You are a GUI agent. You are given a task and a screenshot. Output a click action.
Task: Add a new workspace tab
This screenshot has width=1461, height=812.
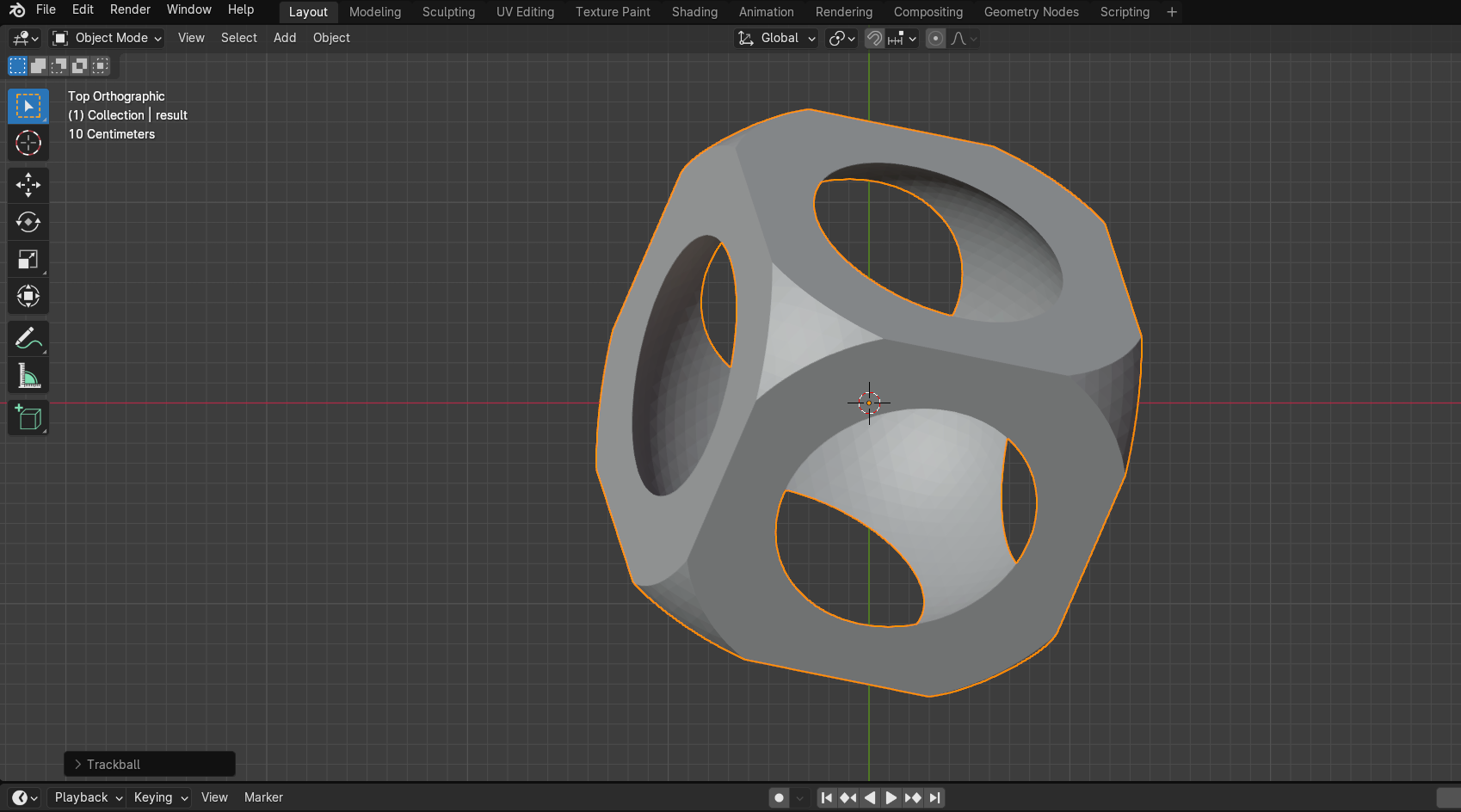click(1171, 12)
